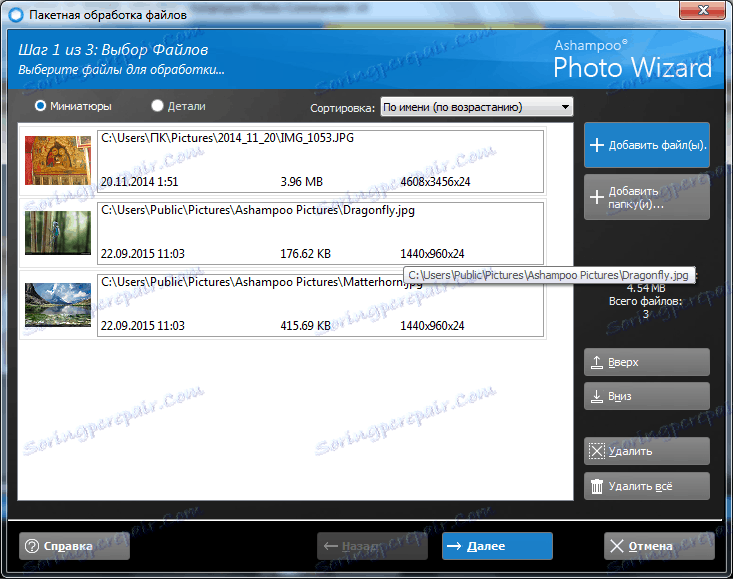Click the Dragonfly.jpg file path in list
This screenshot has width=733, height=579.
click(258, 210)
